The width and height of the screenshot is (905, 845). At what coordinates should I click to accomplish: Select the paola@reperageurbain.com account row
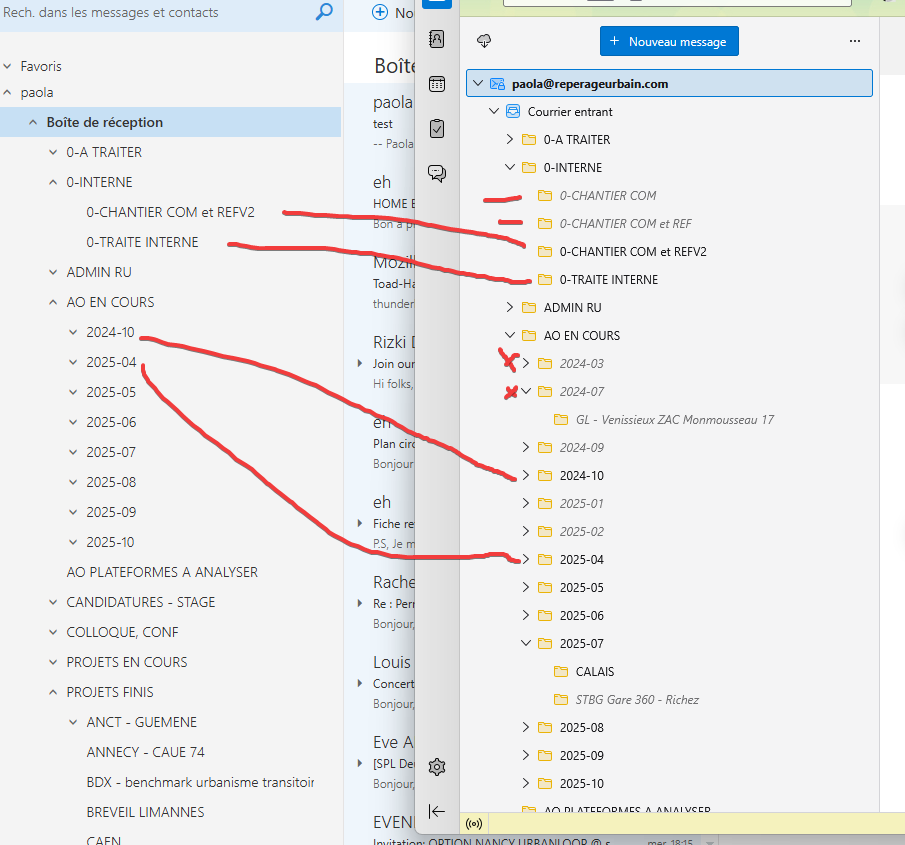point(669,84)
